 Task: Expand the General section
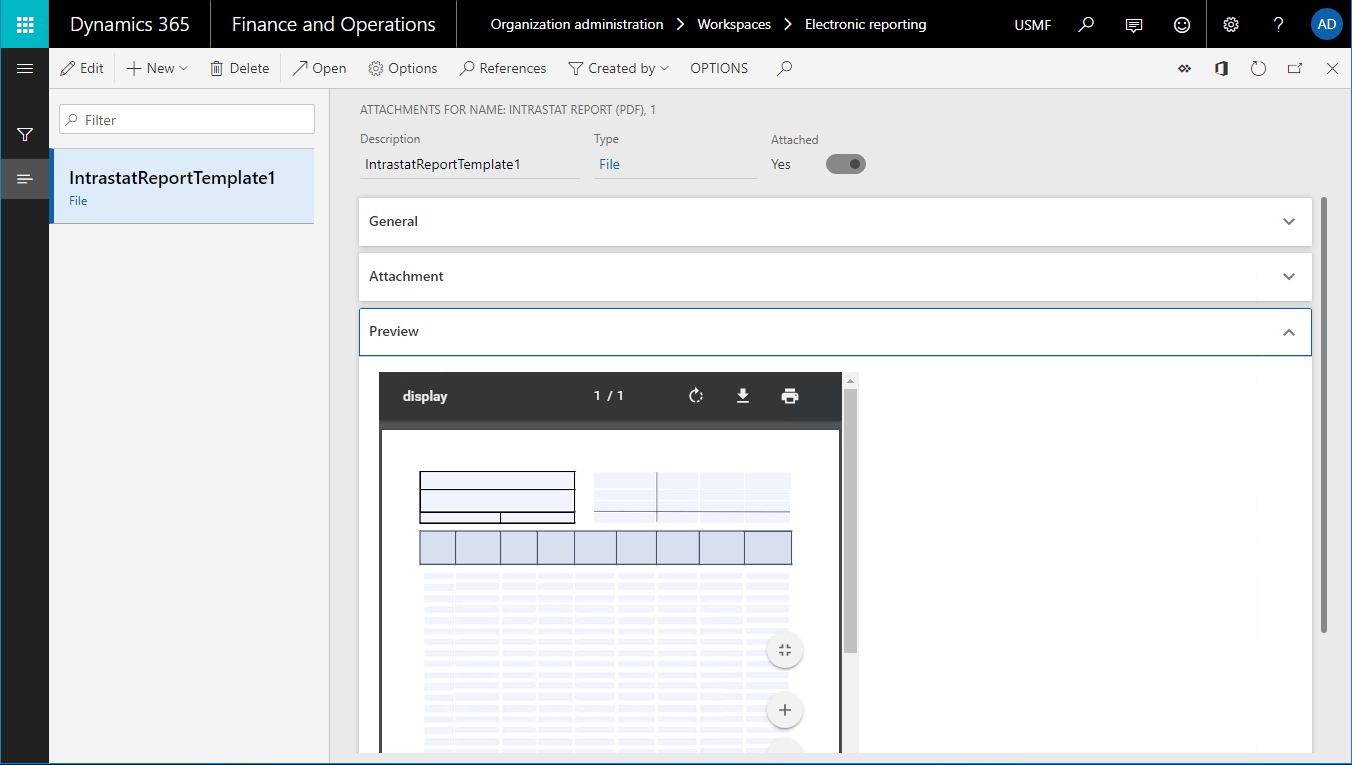(835, 221)
